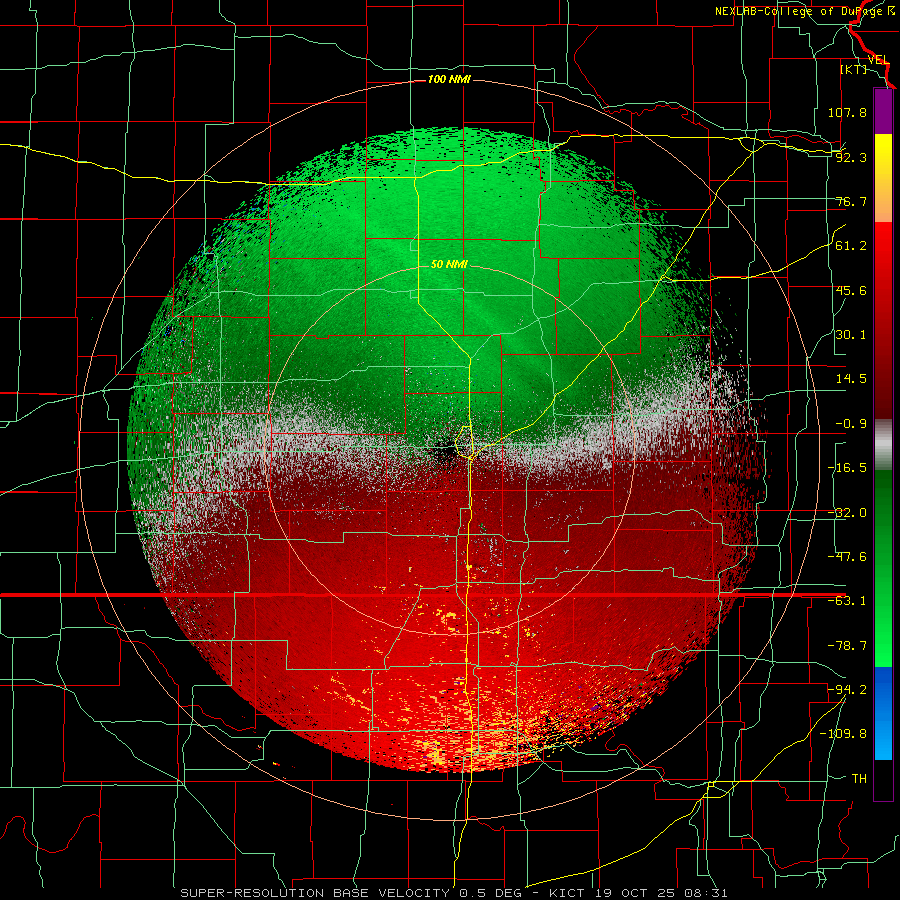Click the blue segment of the color bar

(x=883, y=713)
